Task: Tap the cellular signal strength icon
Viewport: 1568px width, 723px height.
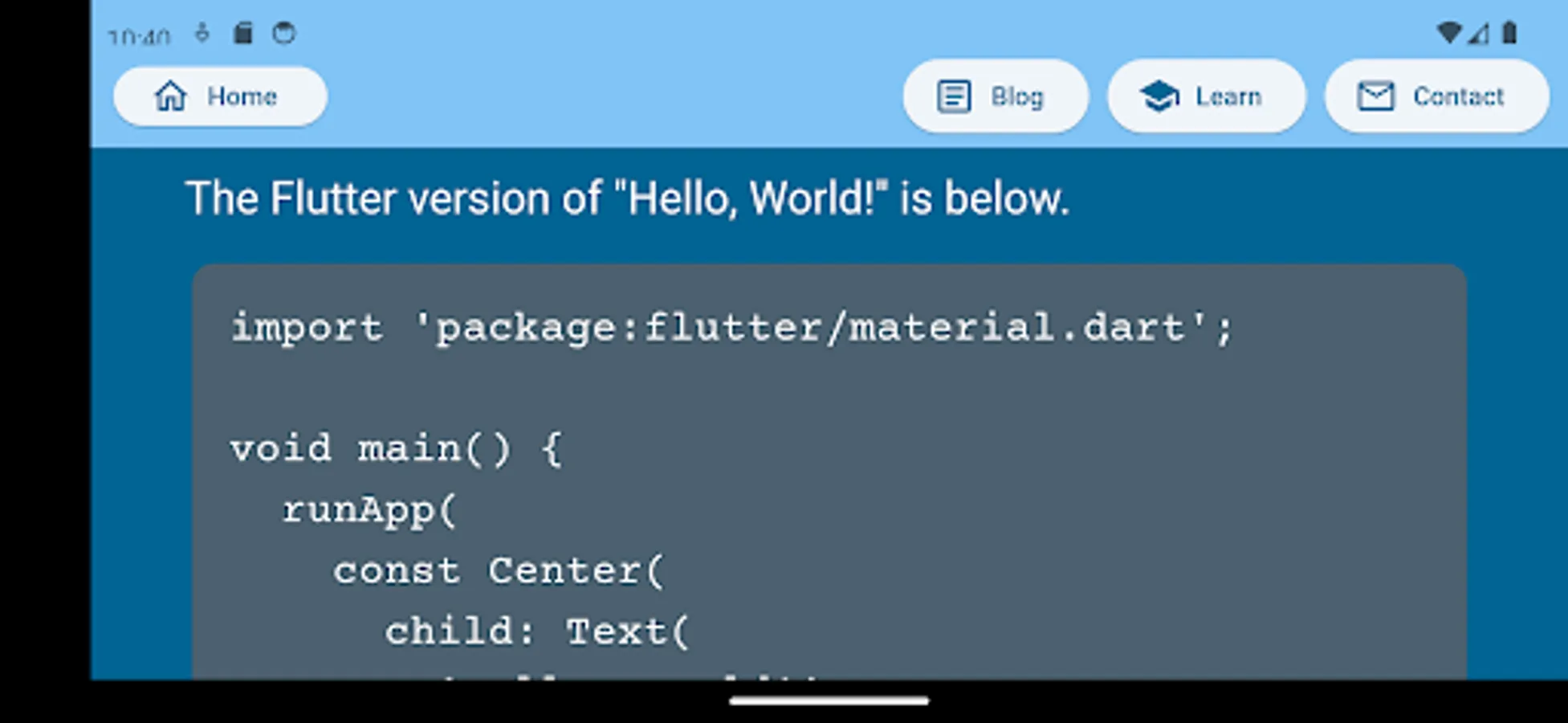Action: click(1479, 33)
